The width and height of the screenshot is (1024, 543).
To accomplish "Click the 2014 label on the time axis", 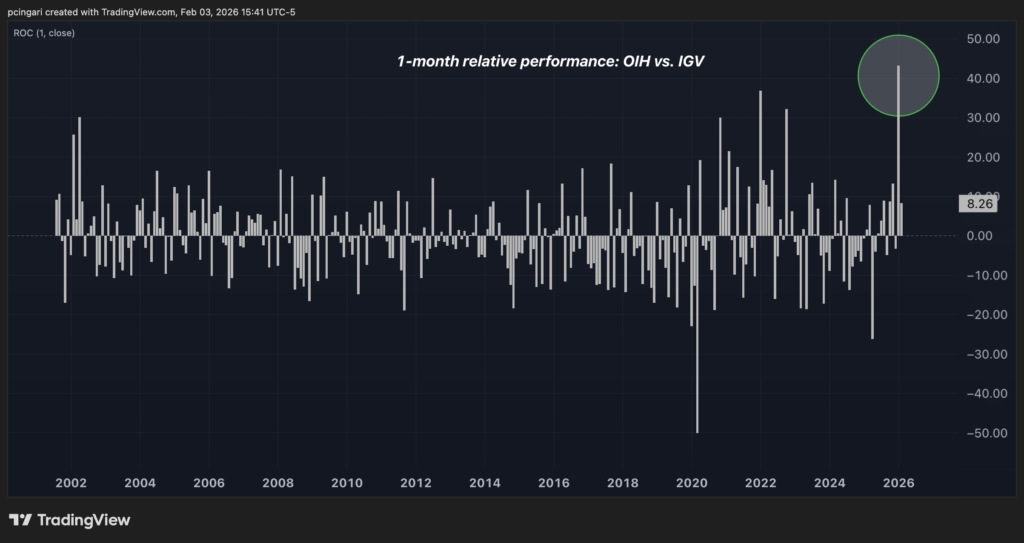I will (x=485, y=483).
